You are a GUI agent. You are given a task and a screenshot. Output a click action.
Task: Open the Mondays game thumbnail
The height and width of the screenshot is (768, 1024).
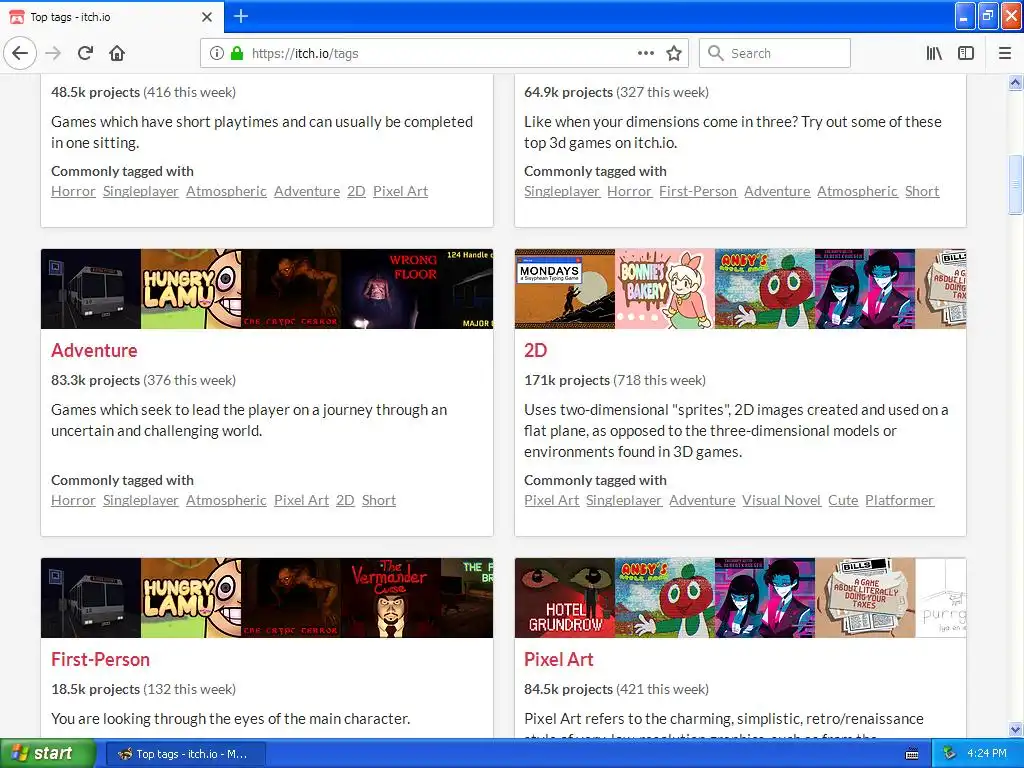(x=565, y=289)
